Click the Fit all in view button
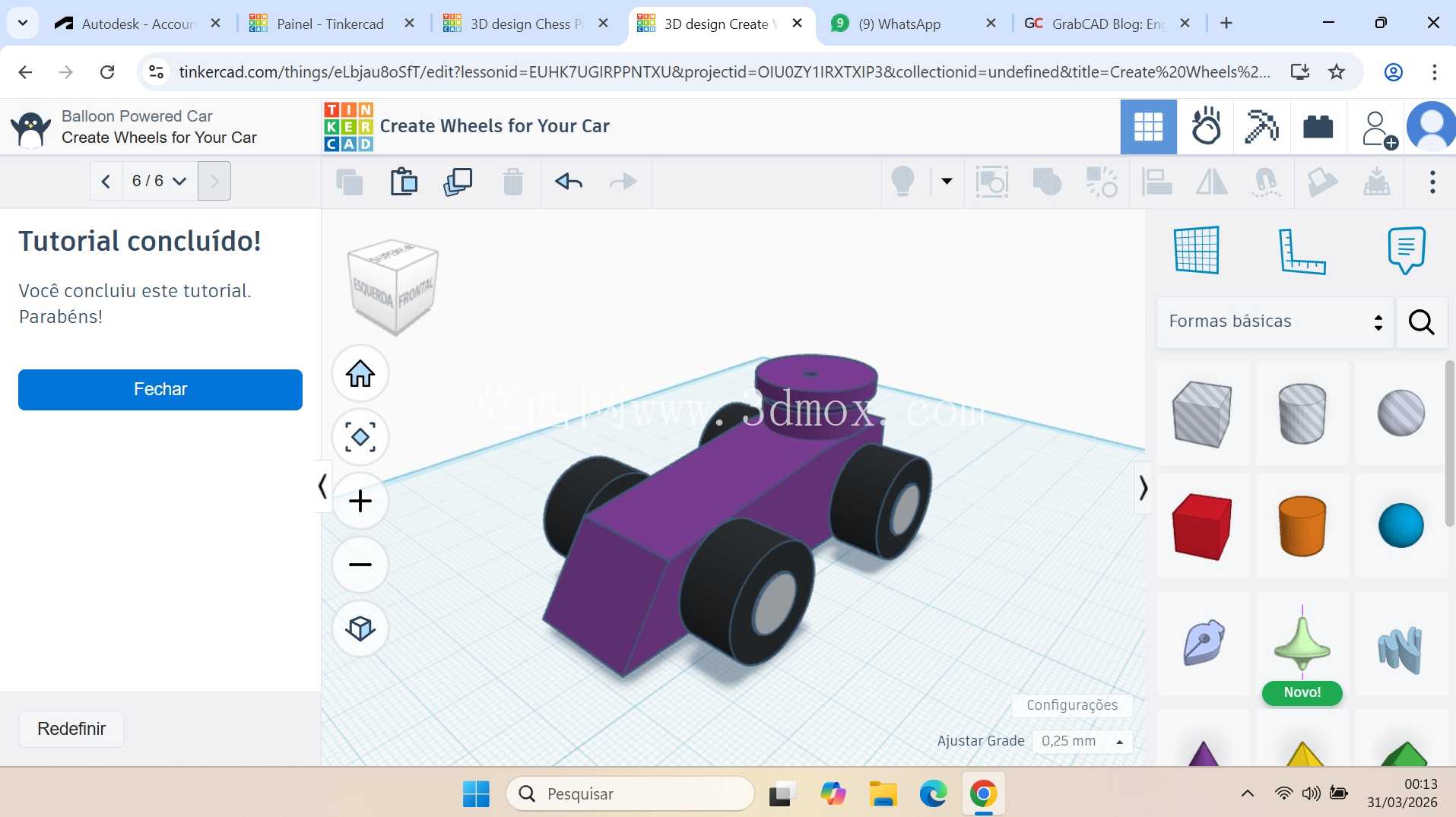The width and height of the screenshot is (1456, 817). tap(360, 437)
